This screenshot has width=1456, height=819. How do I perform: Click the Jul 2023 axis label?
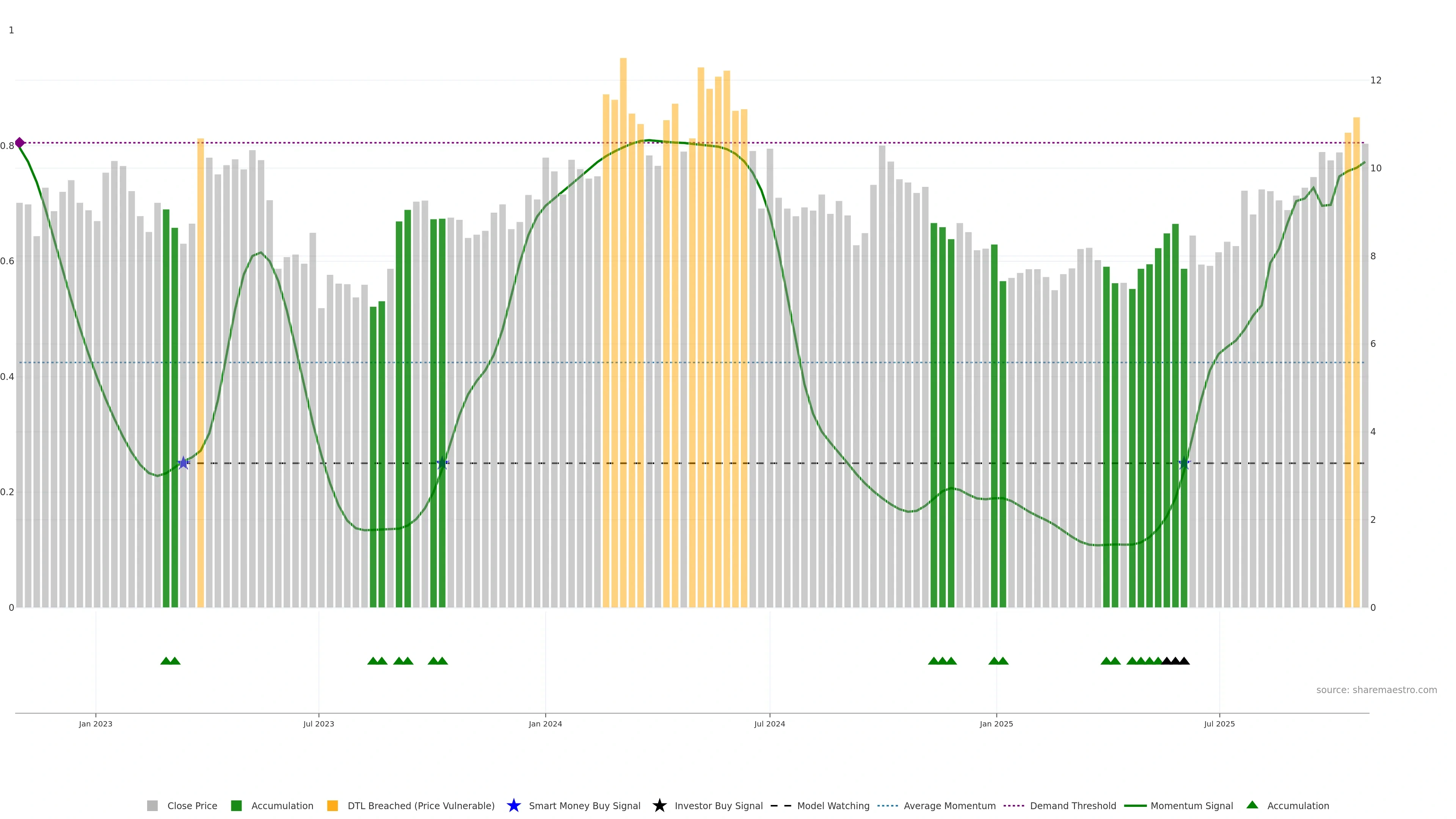point(318,723)
